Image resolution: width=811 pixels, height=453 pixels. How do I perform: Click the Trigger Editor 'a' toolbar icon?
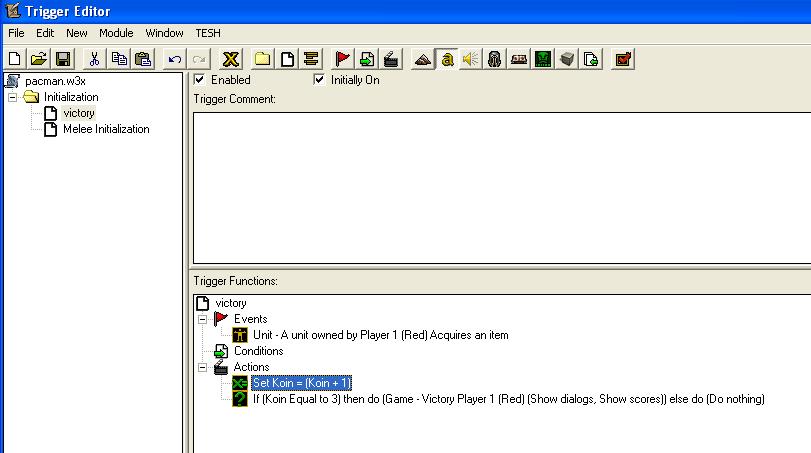pyautogui.click(x=447, y=59)
